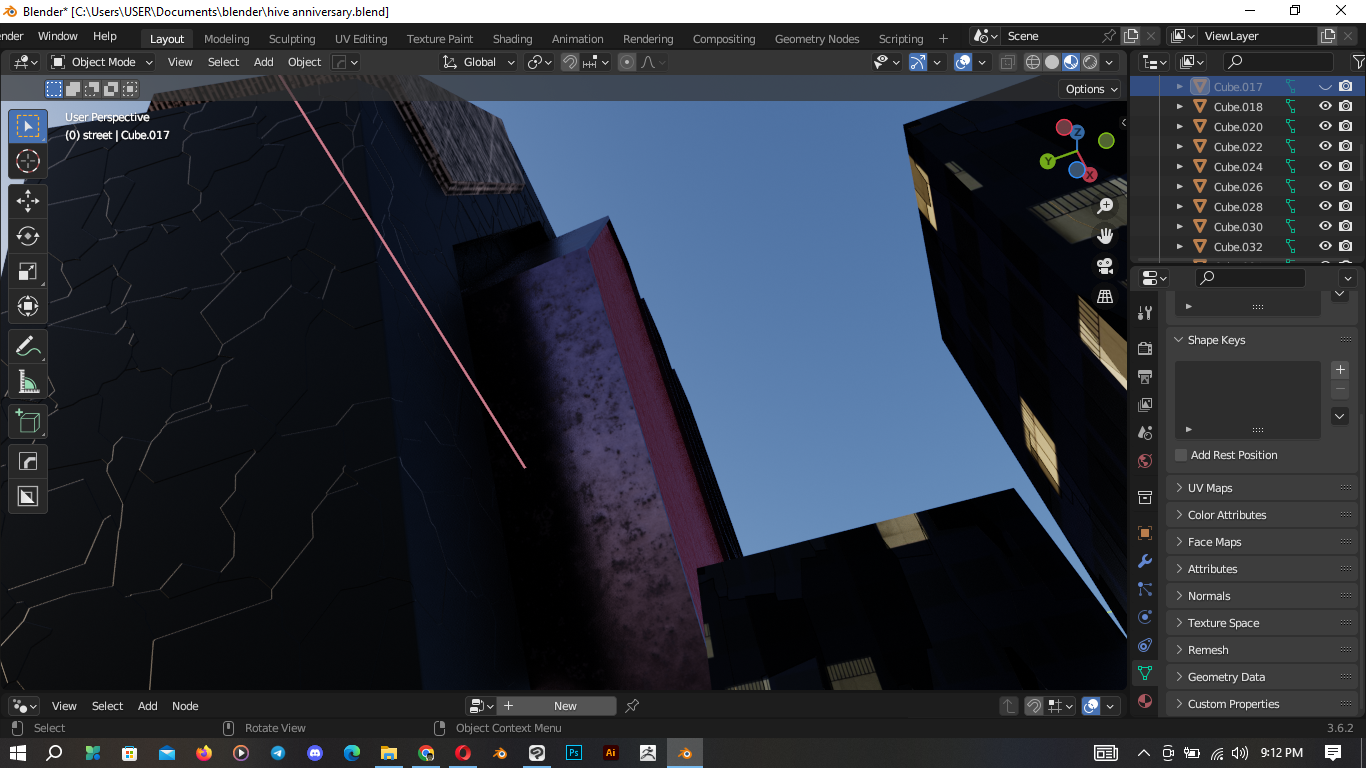Switch orthographic perspective grid icon
This screenshot has width=1366, height=768.
coord(1105,296)
